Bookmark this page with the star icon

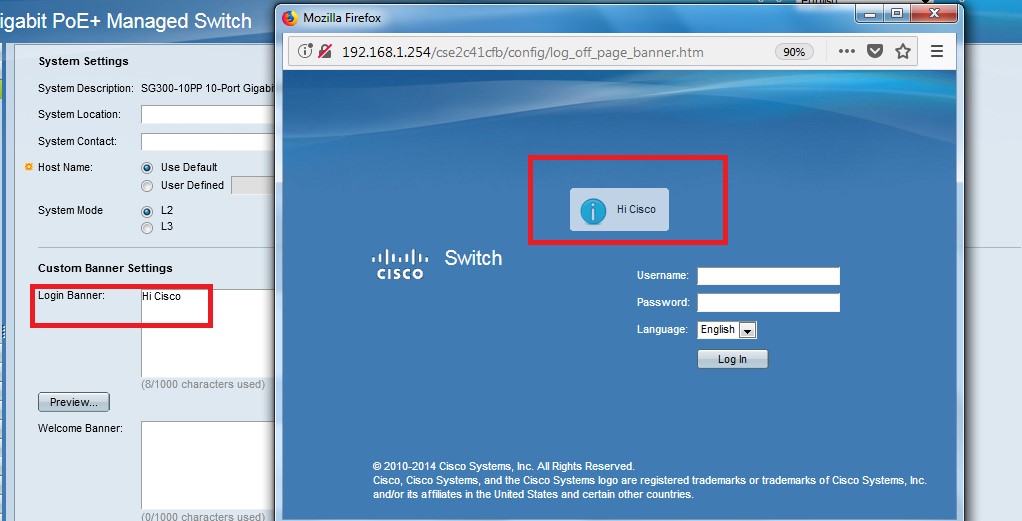[903, 52]
